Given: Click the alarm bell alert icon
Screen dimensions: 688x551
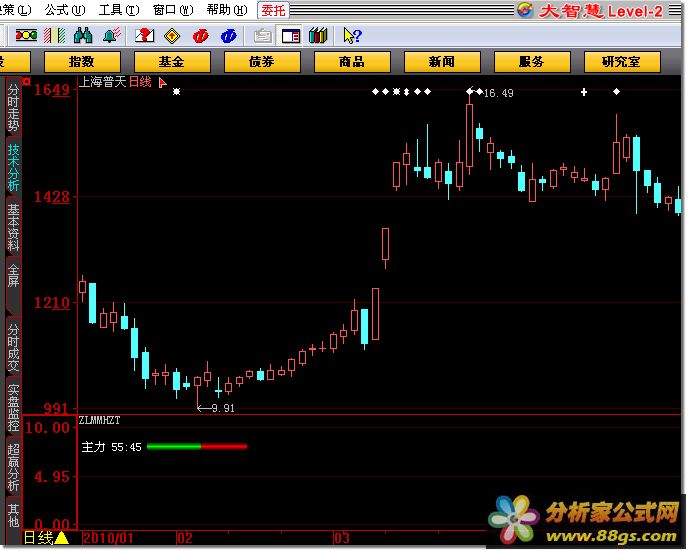Looking at the screenshot, I should 111,35.
